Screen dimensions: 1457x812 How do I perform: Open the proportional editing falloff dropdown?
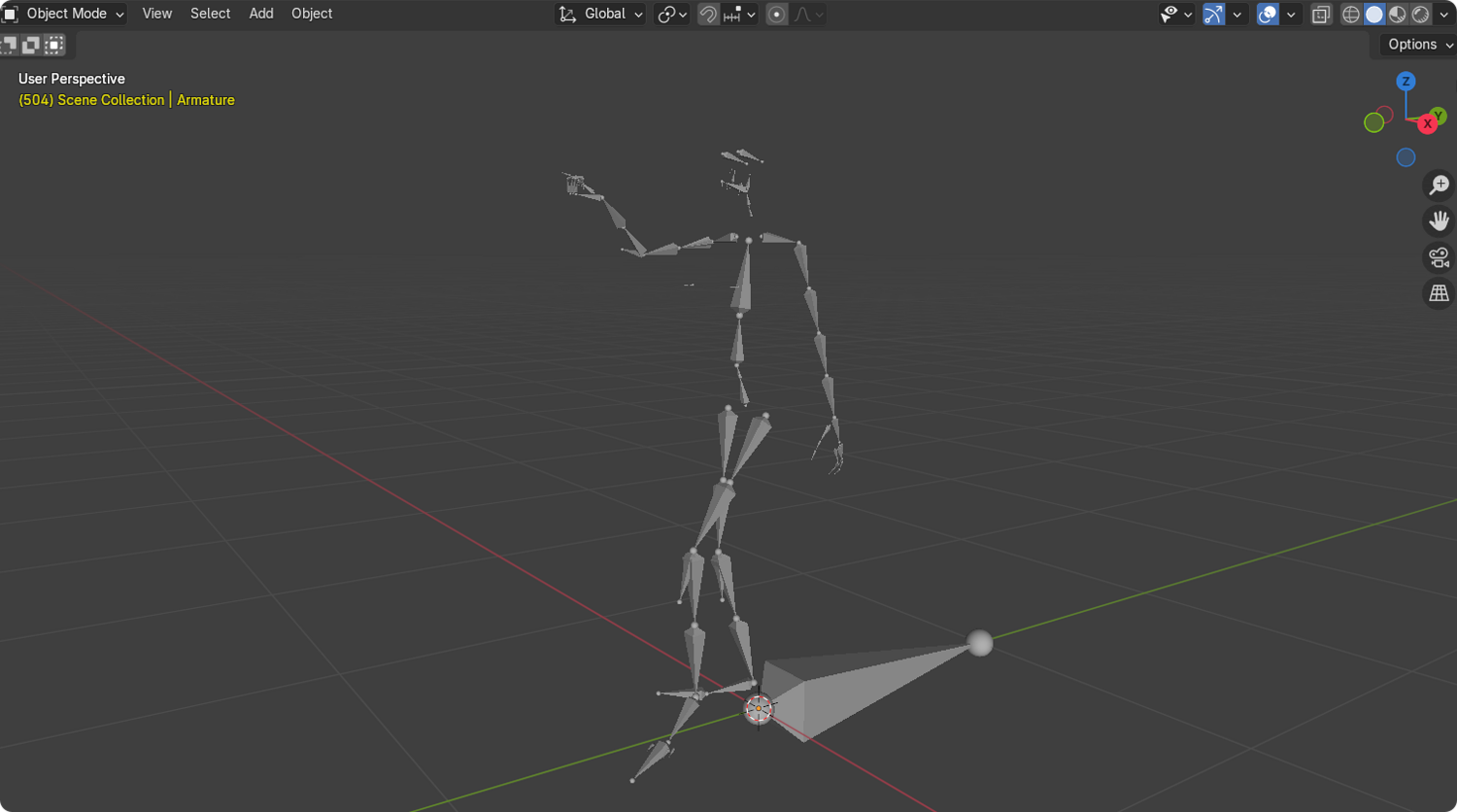[808, 14]
